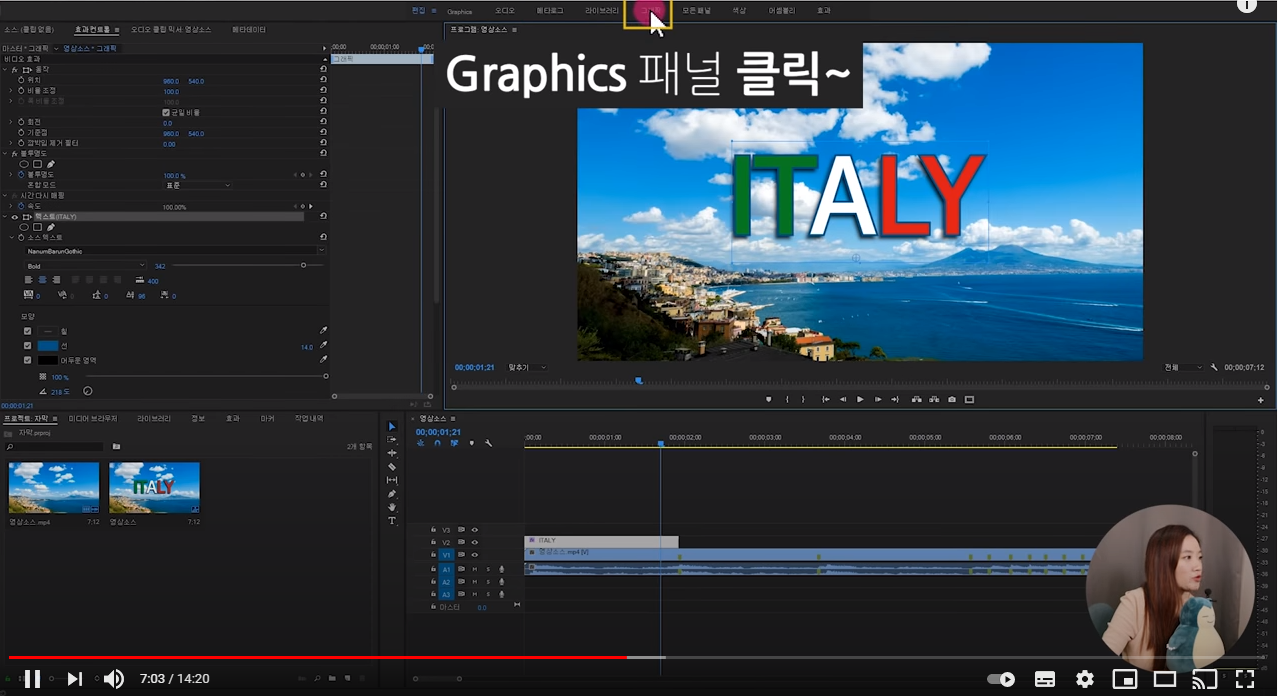Click the stroke color eyedropper
Viewport: 1278px width, 696px height.
point(323,345)
